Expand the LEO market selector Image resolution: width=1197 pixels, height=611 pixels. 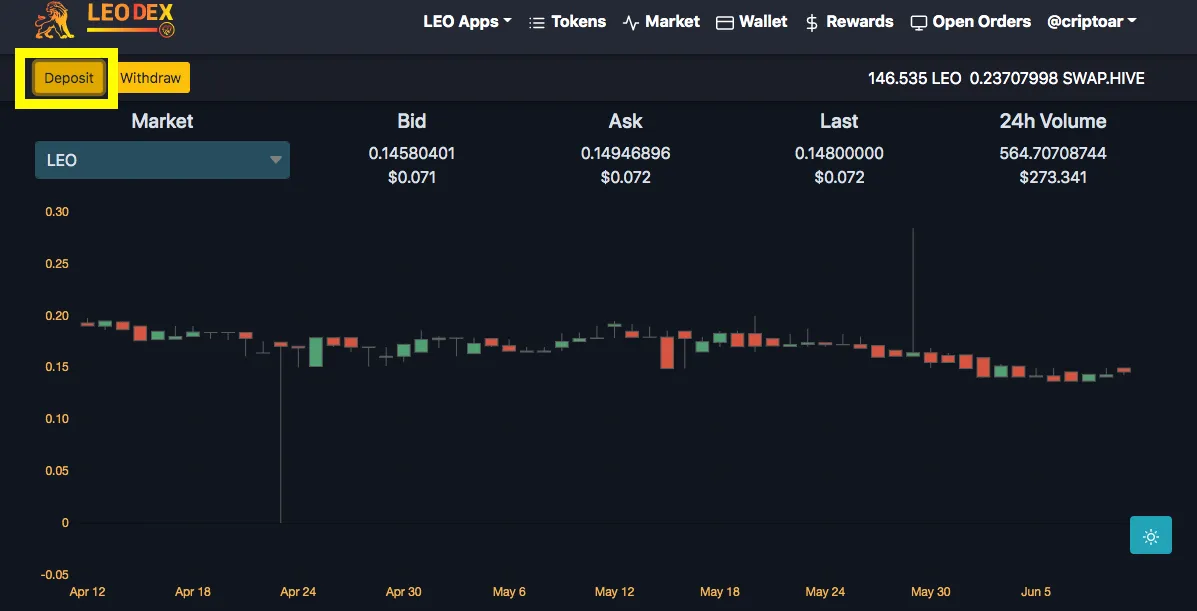163,160
